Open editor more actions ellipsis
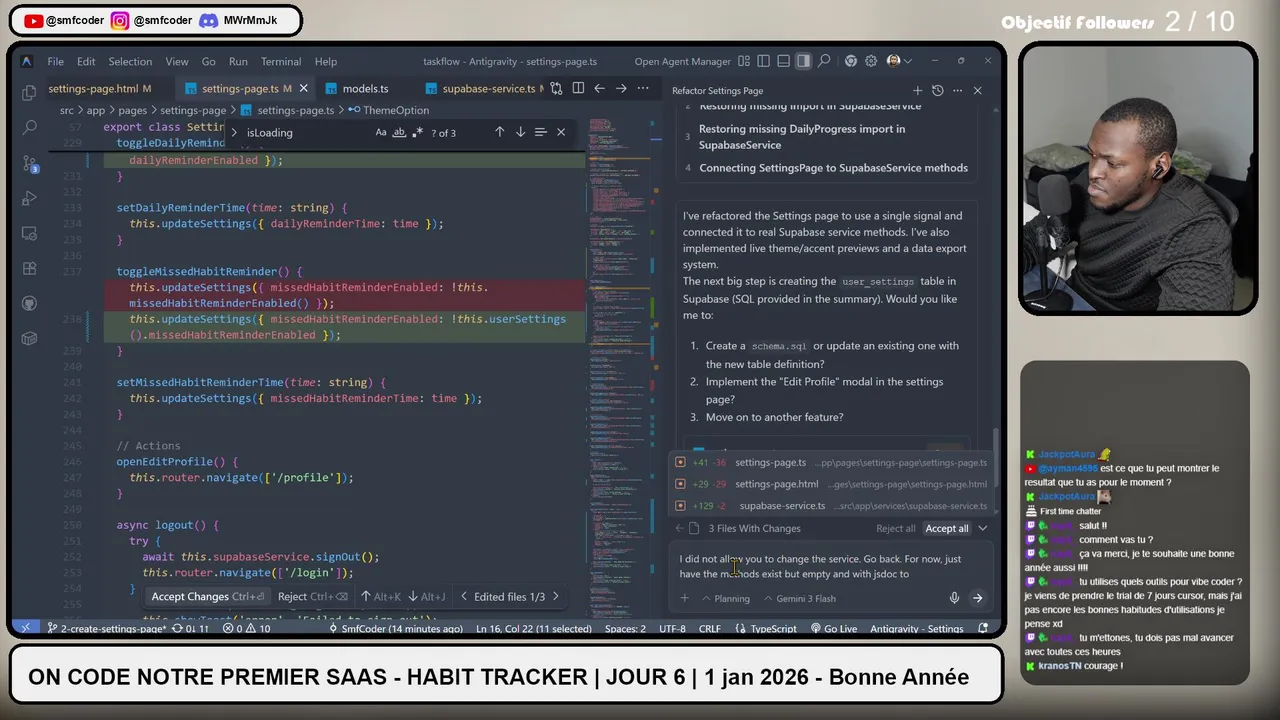 pyautogui.click(x=642, y=88)
